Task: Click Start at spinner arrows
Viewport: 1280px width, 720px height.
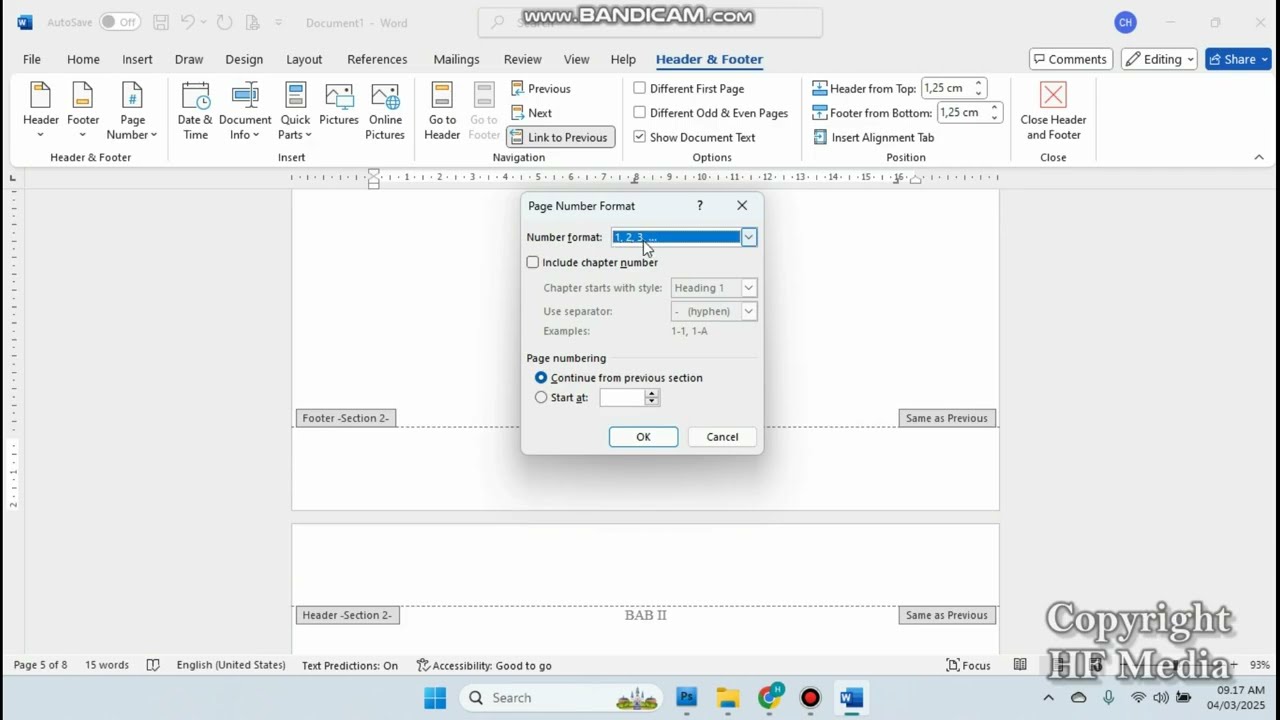Action: pos(652,397)
